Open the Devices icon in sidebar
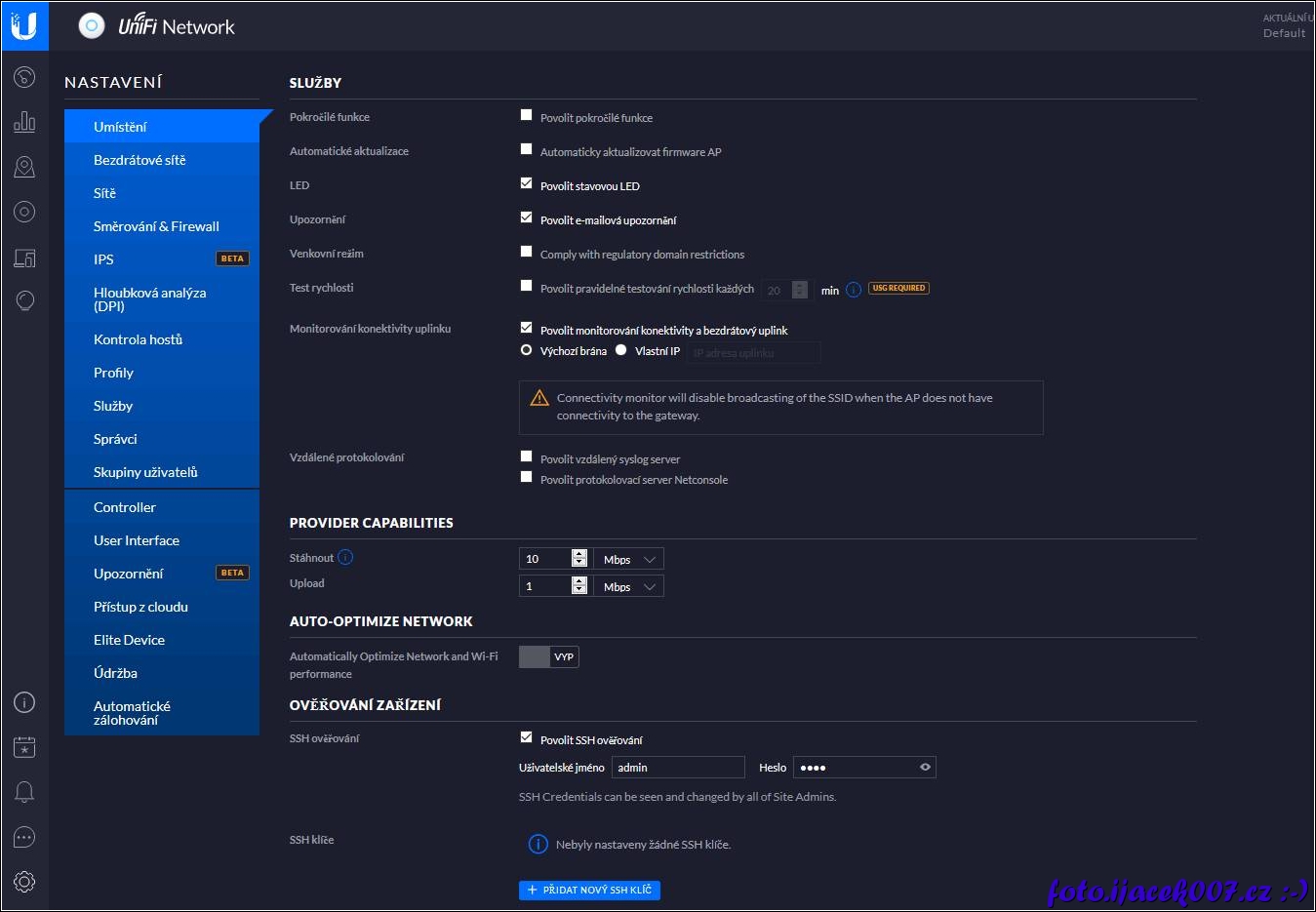This screenshot has height=912, width=1316. point(24,212)
